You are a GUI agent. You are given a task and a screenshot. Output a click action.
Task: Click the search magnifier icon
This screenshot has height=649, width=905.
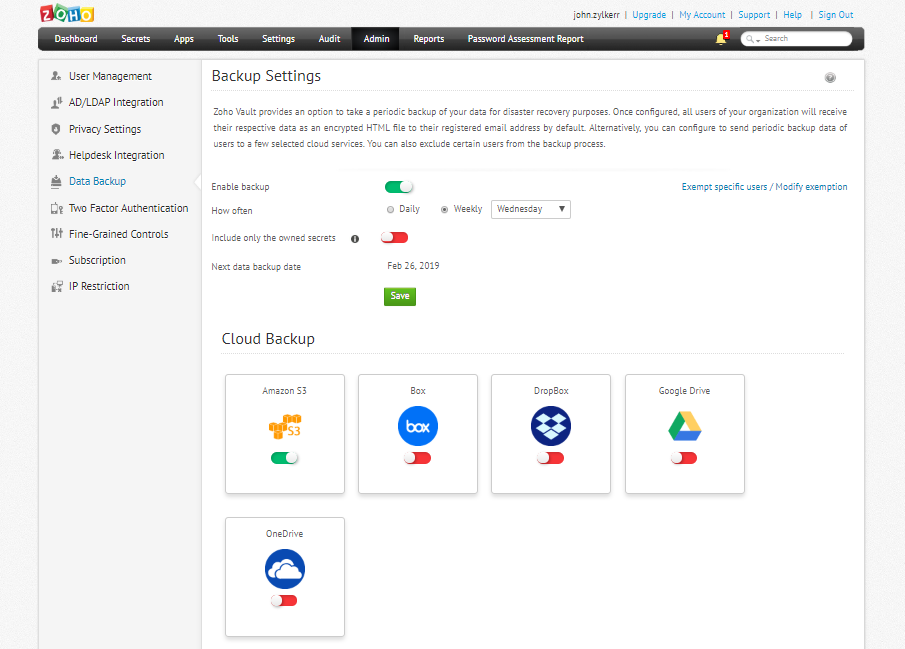tap(750, 39)
